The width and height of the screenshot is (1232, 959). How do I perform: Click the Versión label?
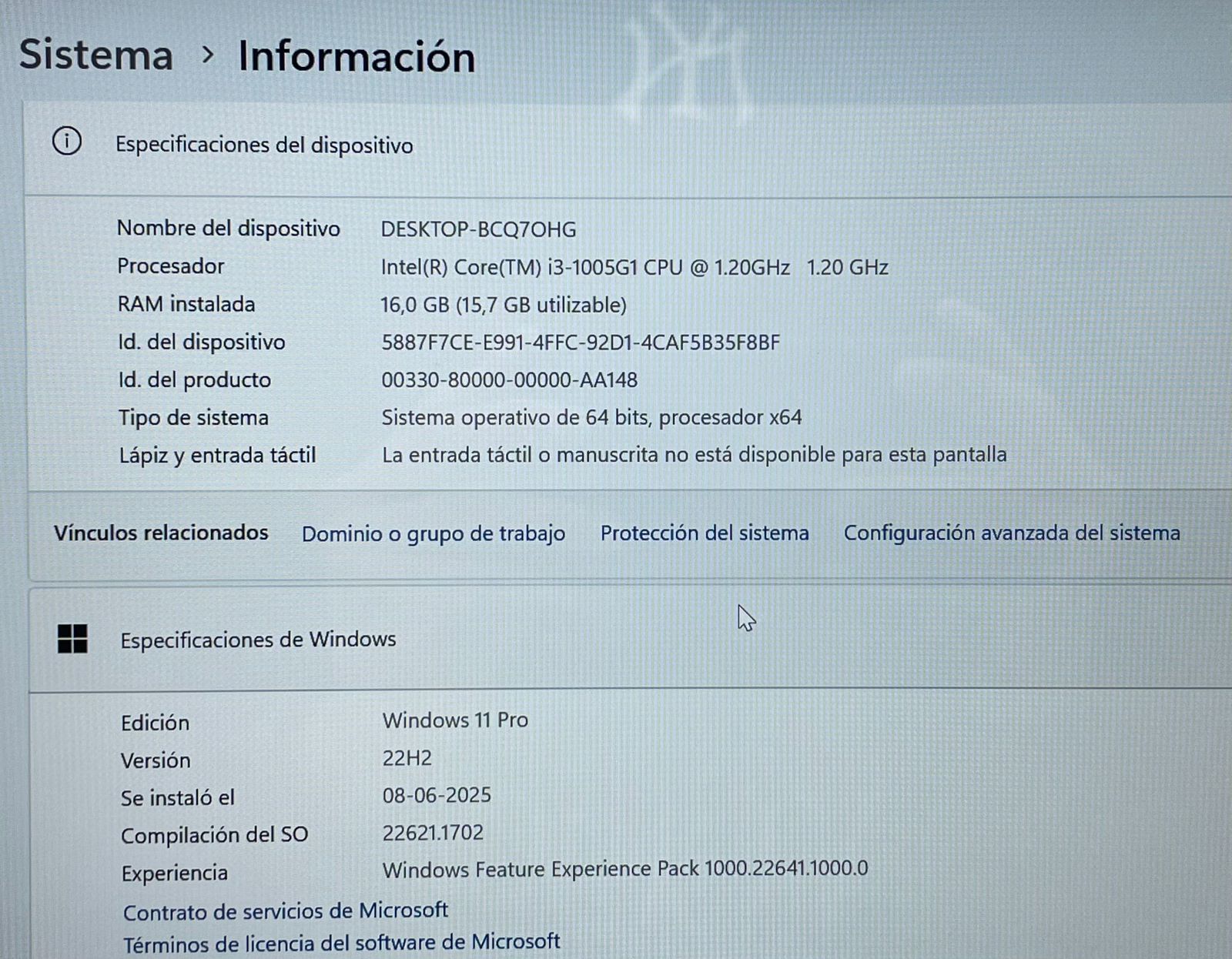point(156,760)
